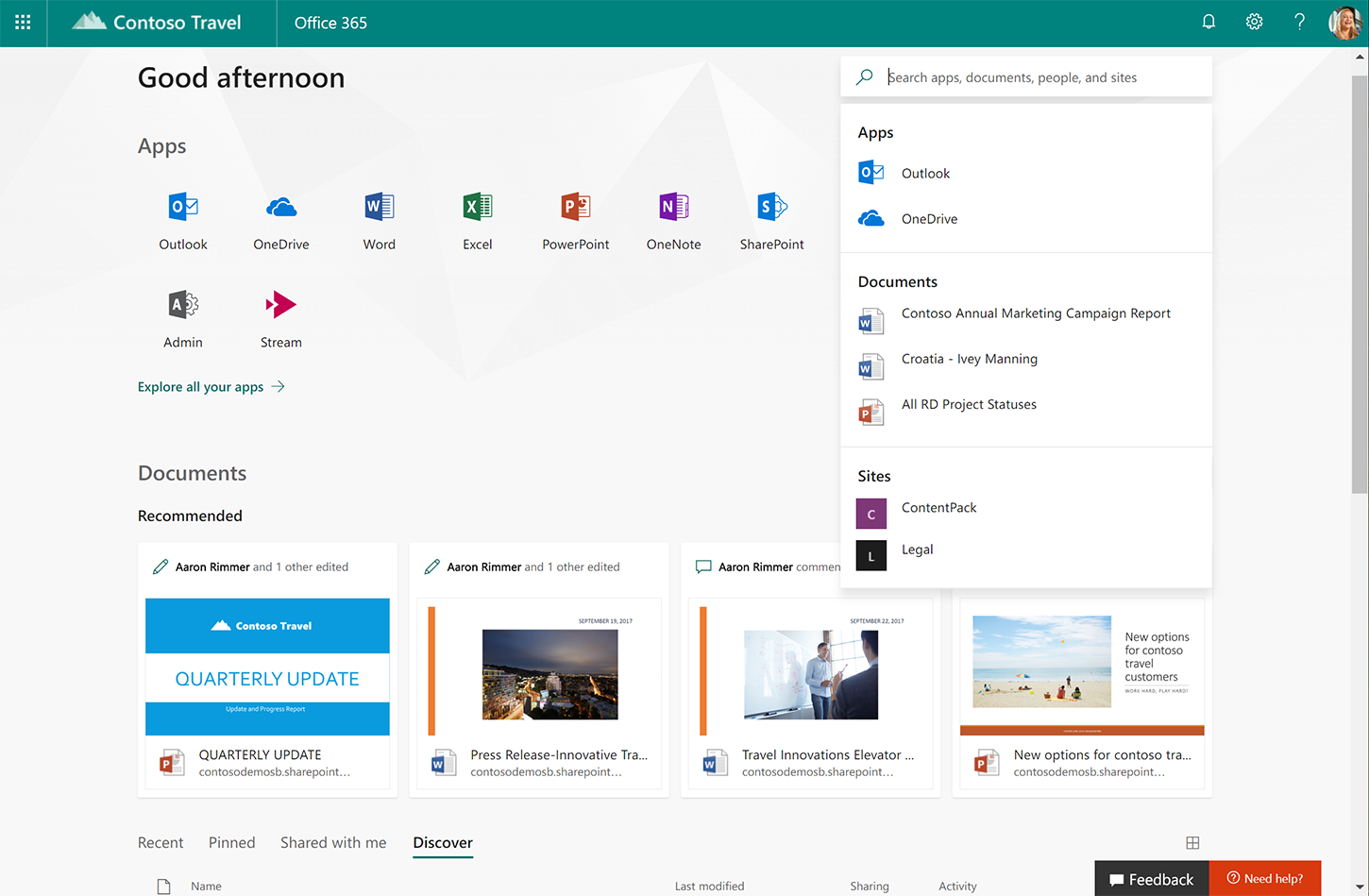Open the notifications bell
Screen dimensions: 1369x896
[x=1208, y=21]
